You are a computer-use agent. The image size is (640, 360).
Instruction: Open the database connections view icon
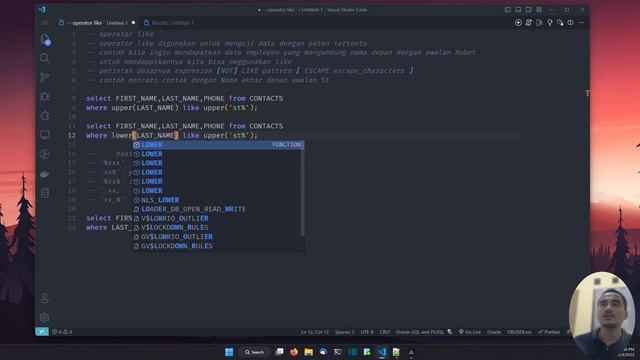[45, 193]
